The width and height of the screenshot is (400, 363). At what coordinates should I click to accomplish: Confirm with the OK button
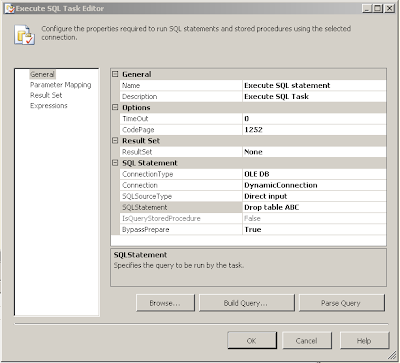[252, 341]
